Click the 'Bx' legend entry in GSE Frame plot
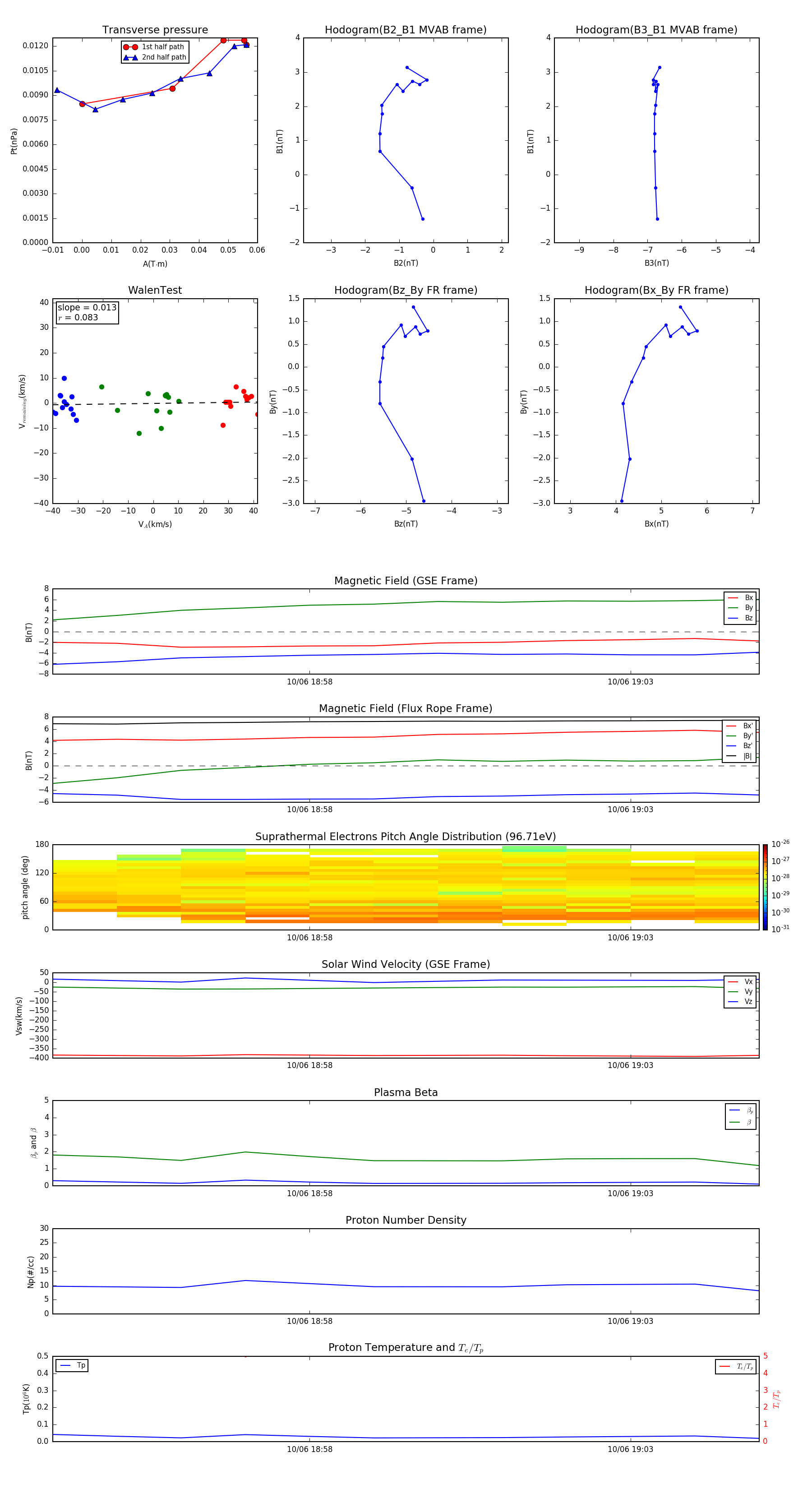812x1489 pixels. [x=740, y=598]
